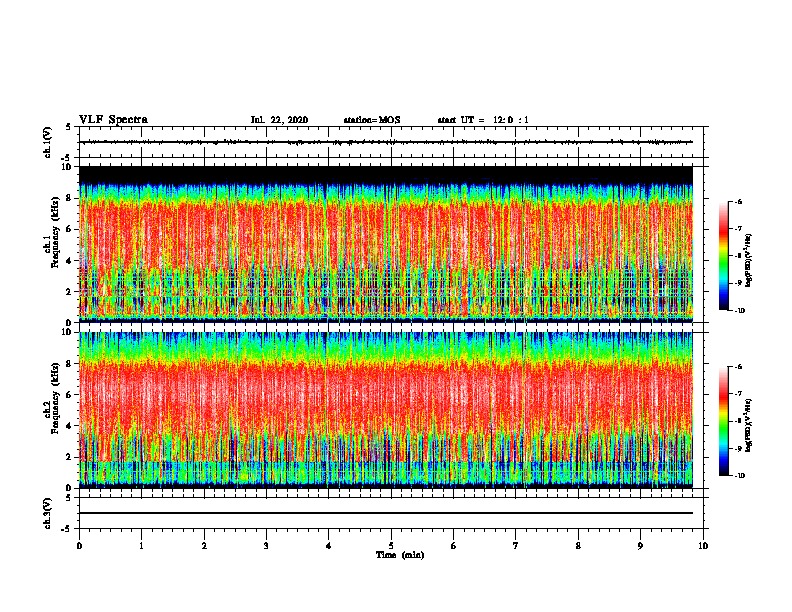This screenshot has height=612, width=792.
Task: Click the '-5' volt tick of ch.3(V) plot
Action: pyautogui.click(x=67, y=529)
